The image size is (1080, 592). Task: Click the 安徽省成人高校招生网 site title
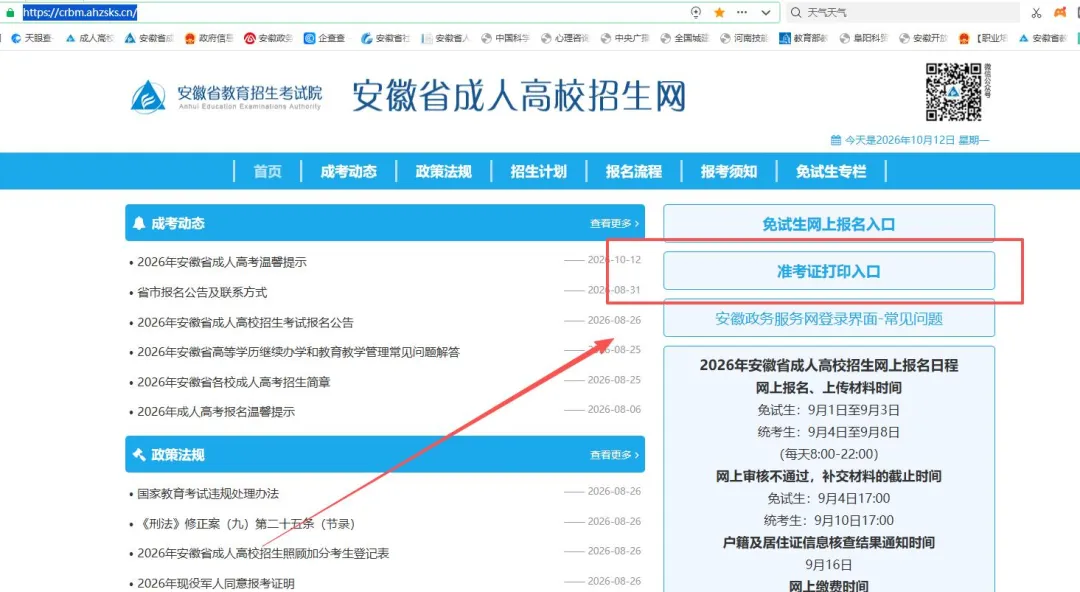519,96
